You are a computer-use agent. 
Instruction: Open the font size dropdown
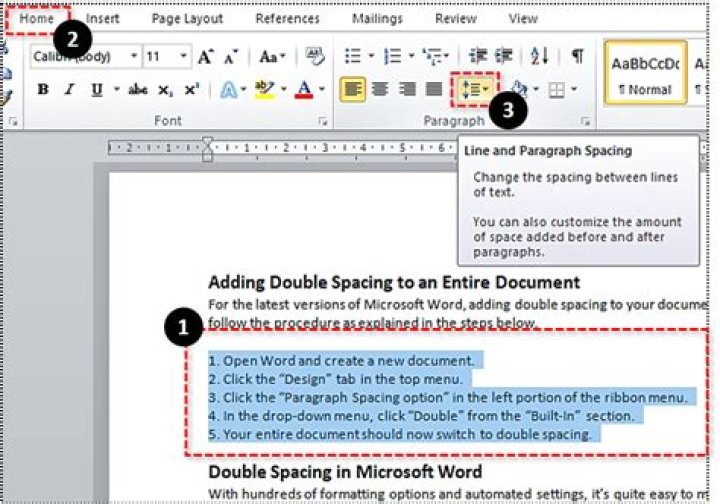click(183, 56)
